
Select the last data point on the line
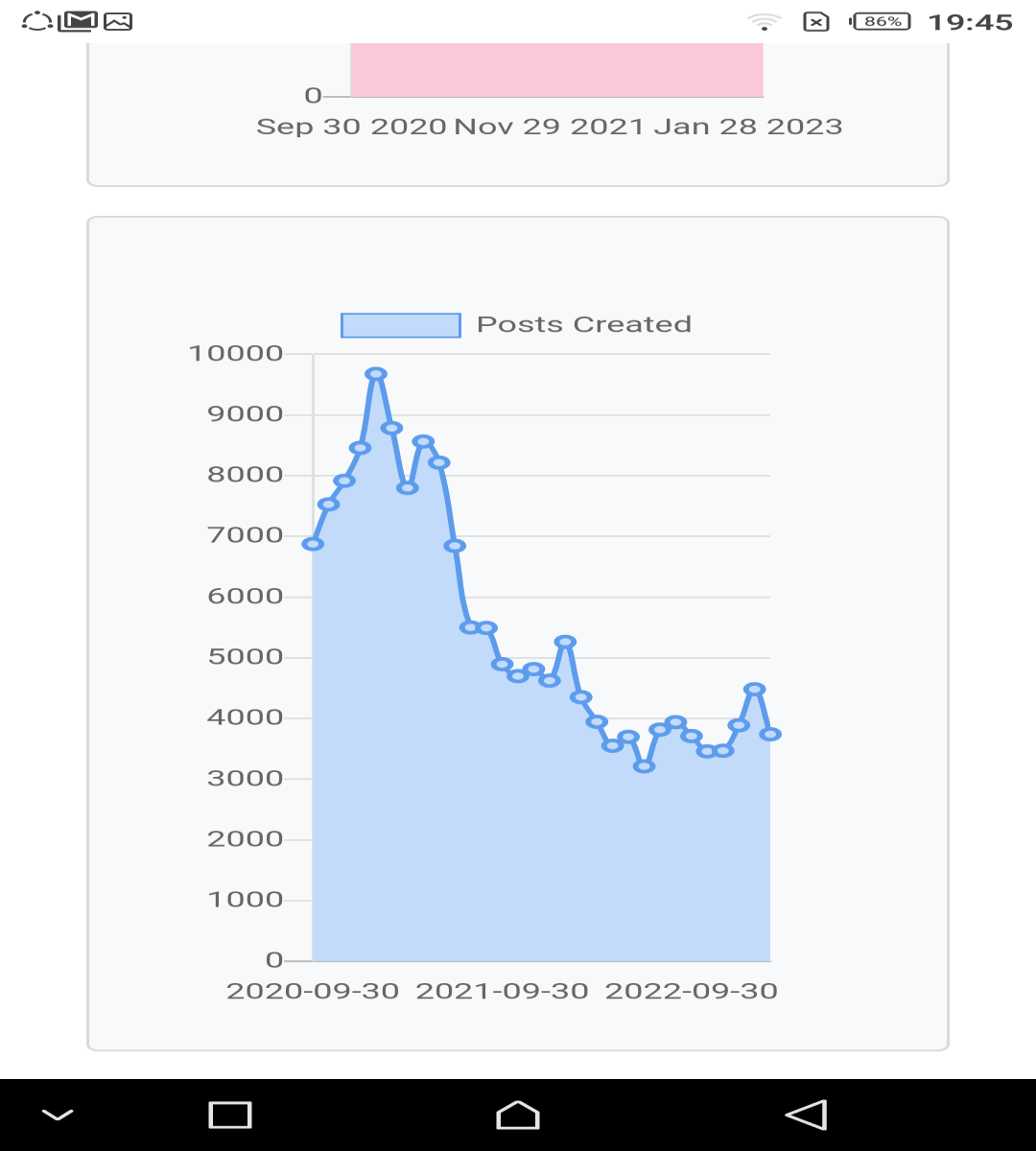pos(770,734)
